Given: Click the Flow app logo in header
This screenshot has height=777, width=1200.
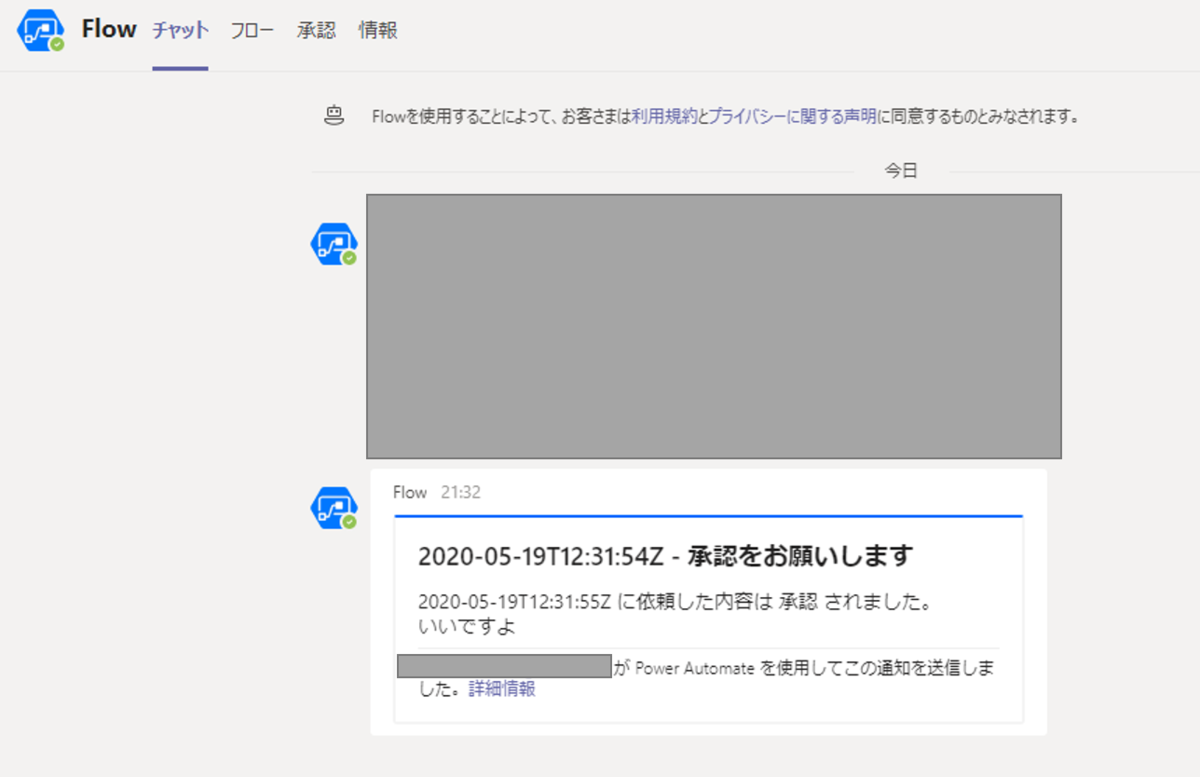Looking at the screenshot, I should [41, 31].
